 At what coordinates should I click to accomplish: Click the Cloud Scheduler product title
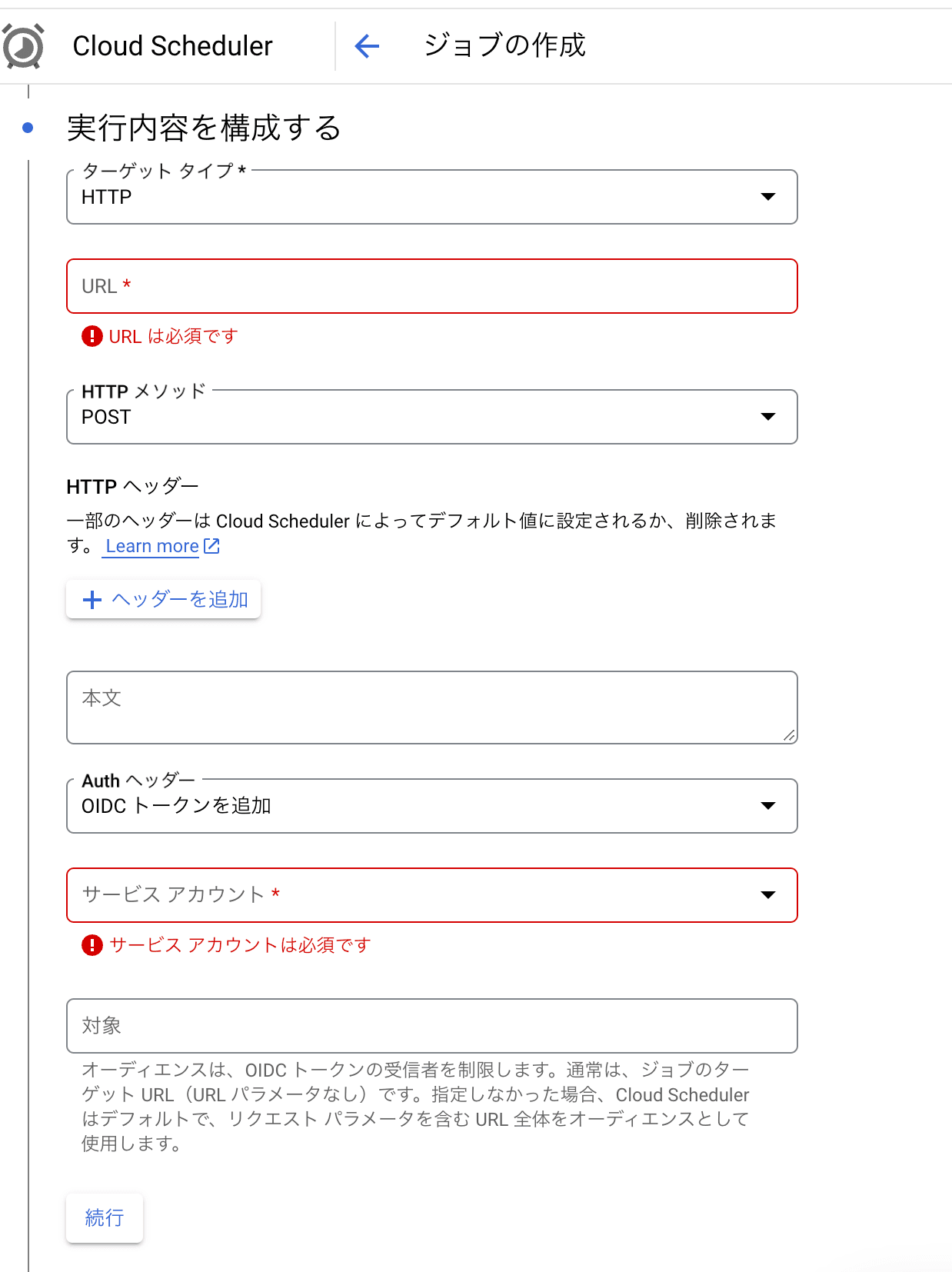pos(172,46)
